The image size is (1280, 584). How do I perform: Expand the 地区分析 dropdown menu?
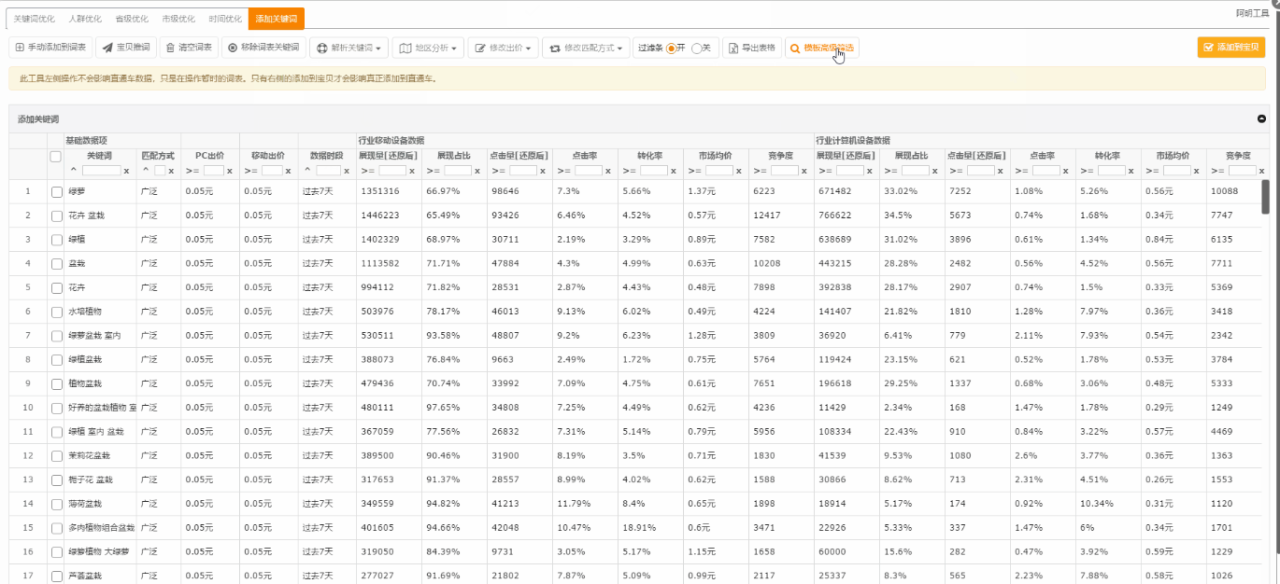[x=426, y=48]
